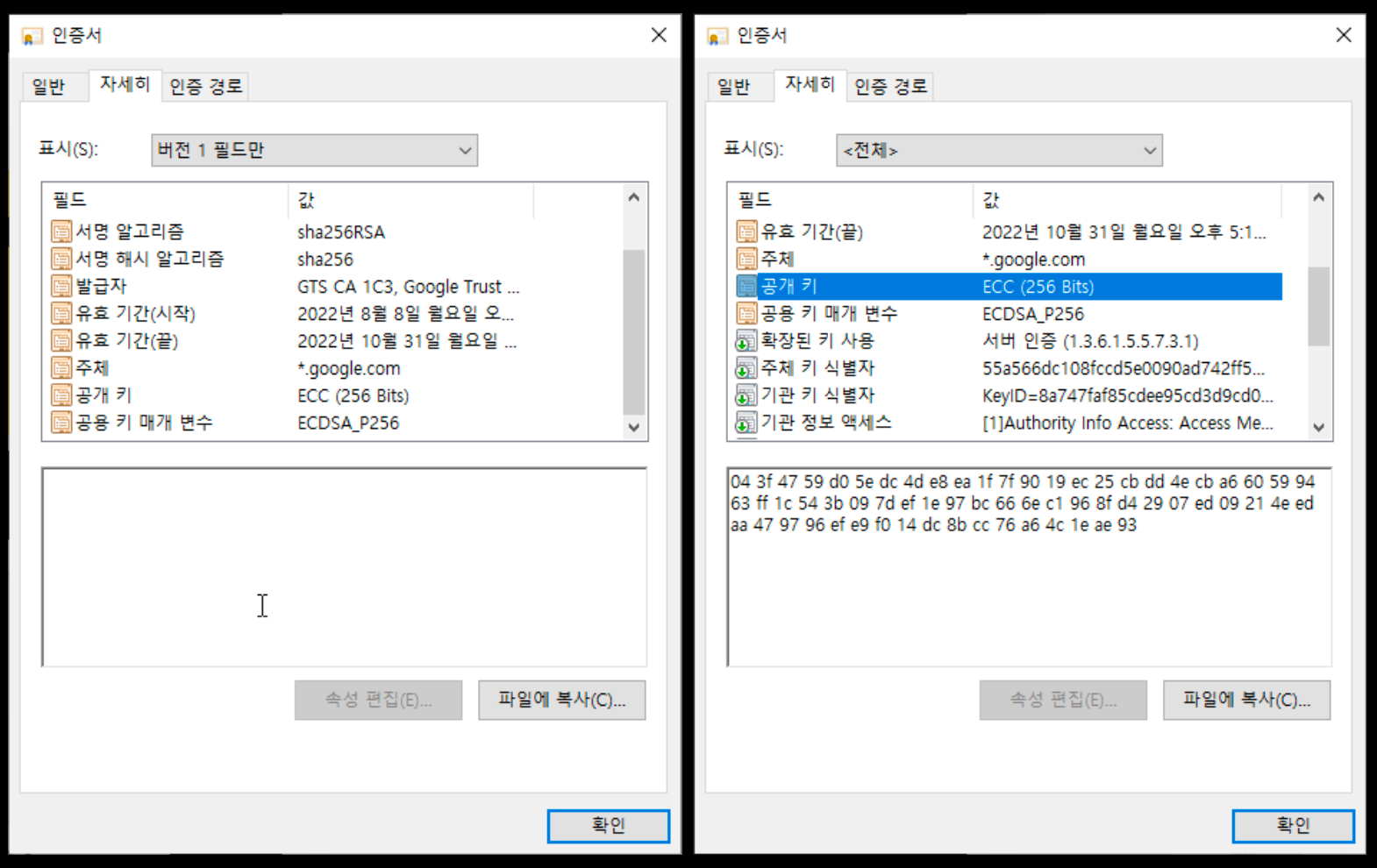Click 유효 기간(끝) field icon in left window
The image size is (1377, 868).
coord(61,340)
